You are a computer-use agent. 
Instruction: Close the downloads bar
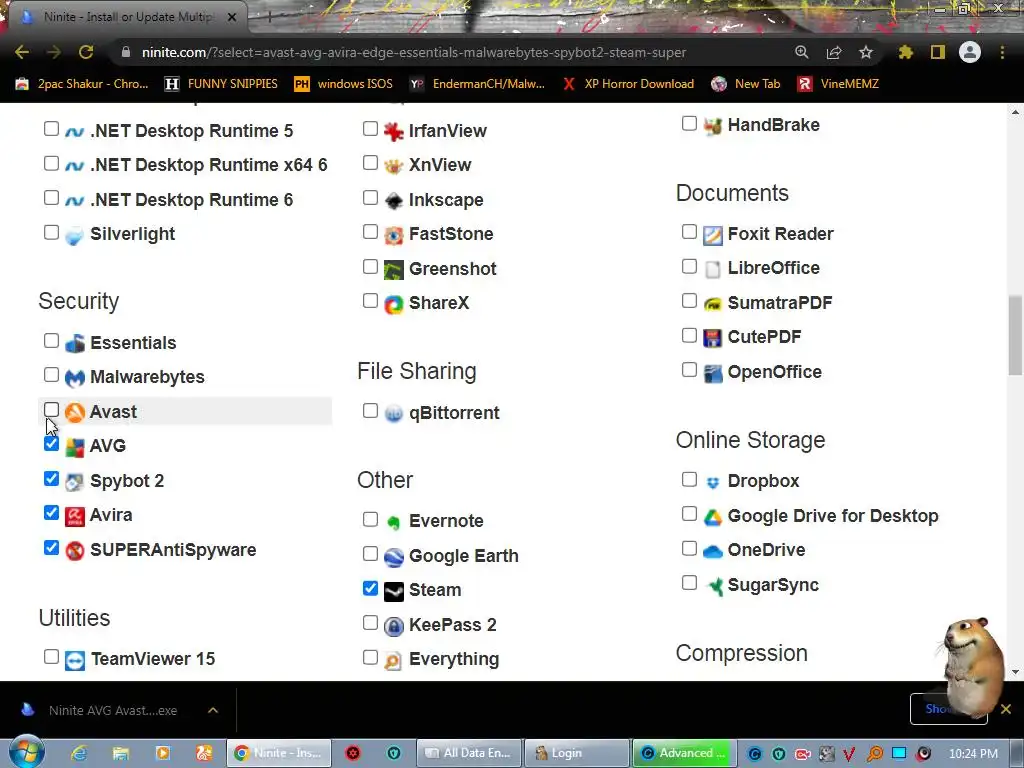[1006, 709]
